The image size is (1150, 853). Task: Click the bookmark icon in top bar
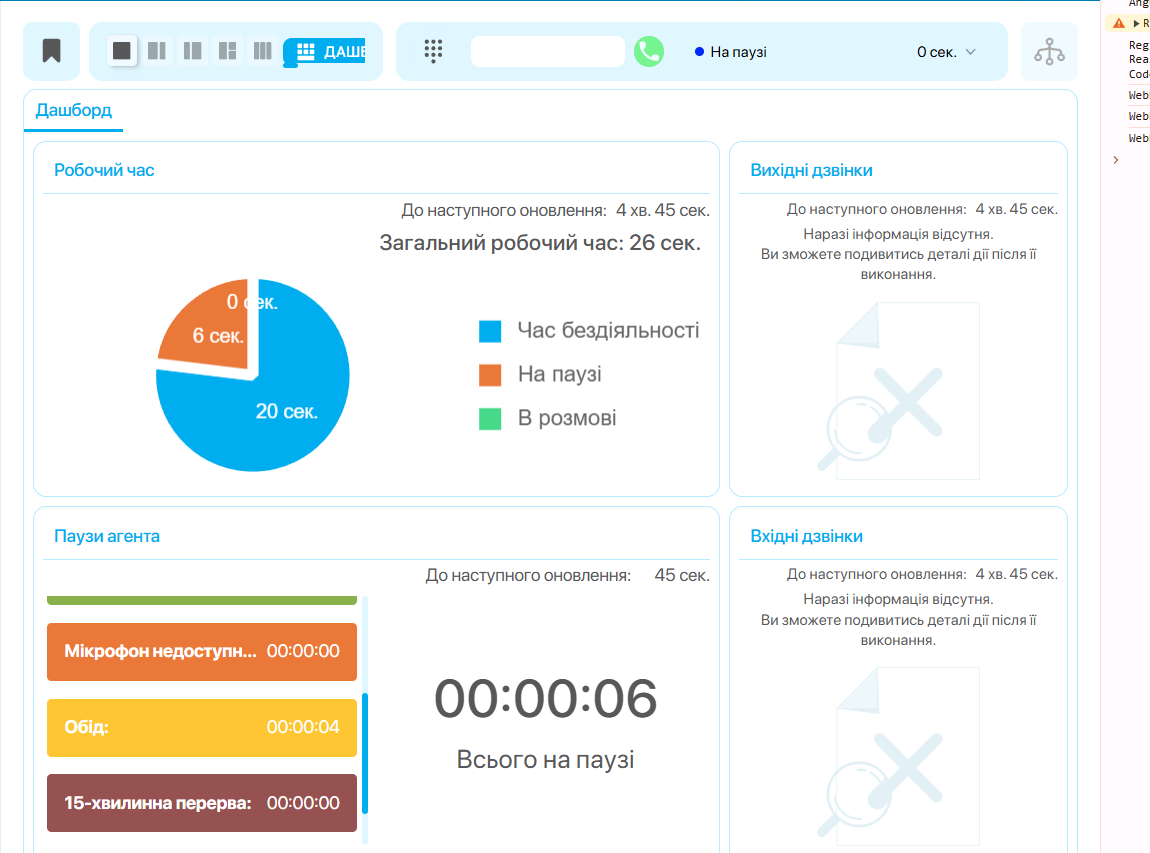[x=51, y=51]
